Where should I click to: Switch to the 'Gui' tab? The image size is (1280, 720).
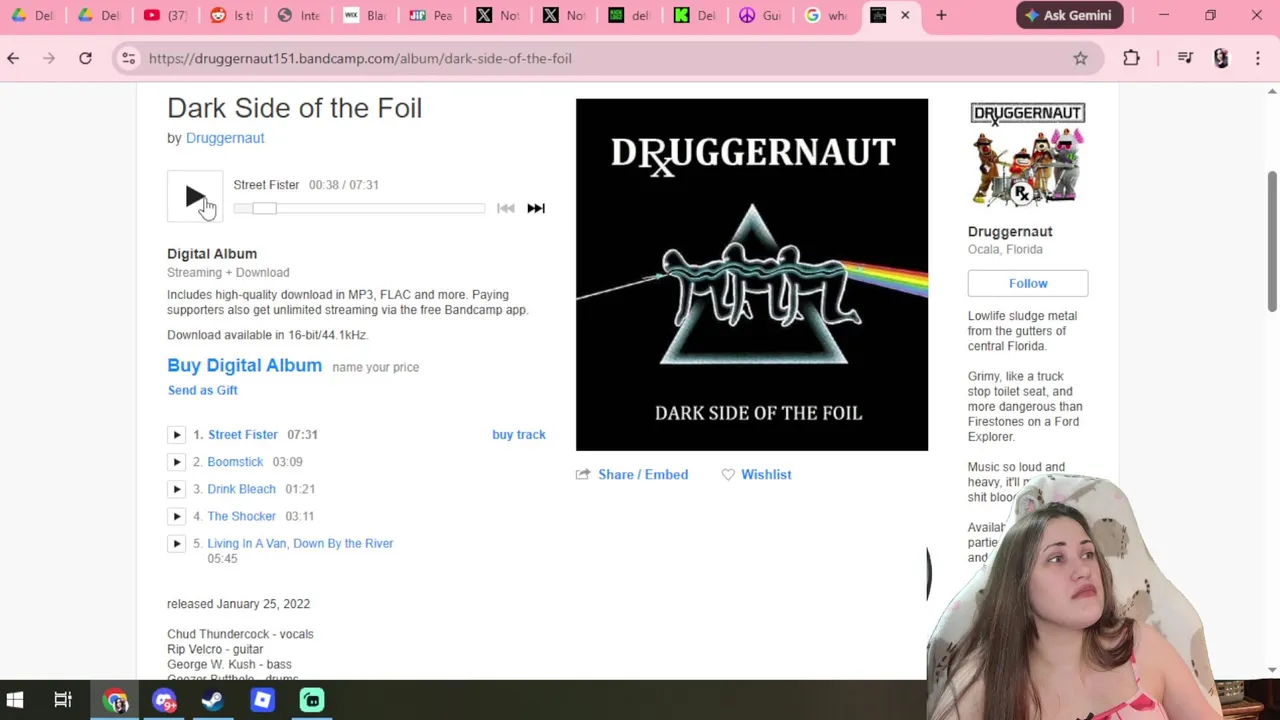(761, 15)
